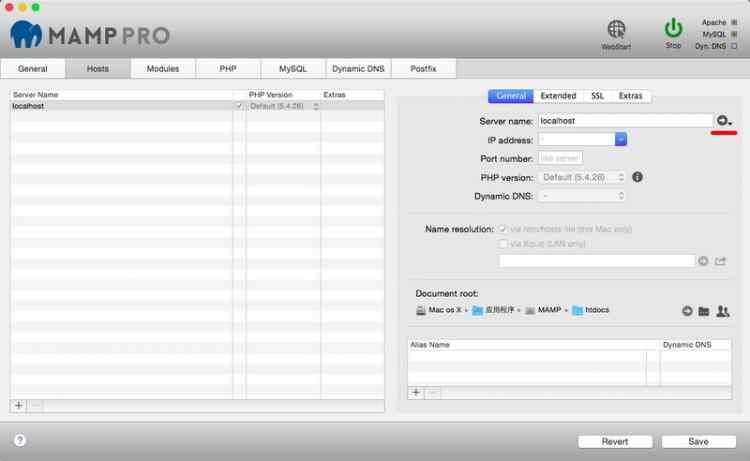
Task: Click the Revert button
Action: (x=615, y=441)
